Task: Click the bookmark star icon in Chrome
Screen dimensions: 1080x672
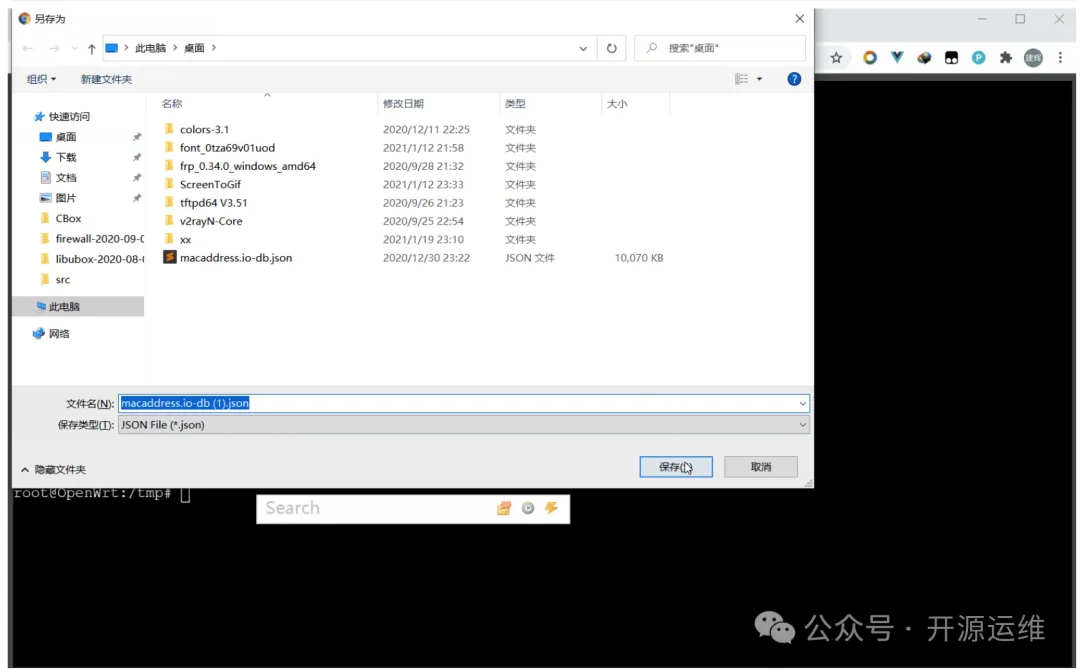Action: click(836, 58)
